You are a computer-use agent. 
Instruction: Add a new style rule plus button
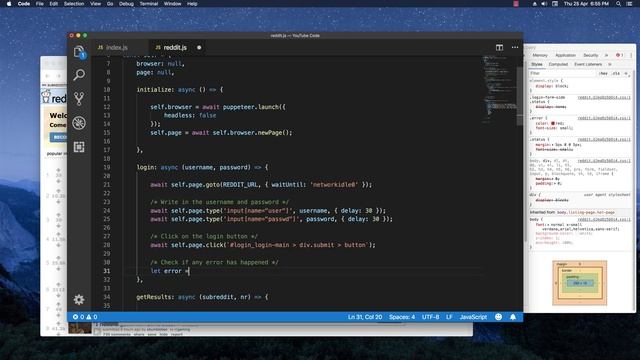point(626,73)
